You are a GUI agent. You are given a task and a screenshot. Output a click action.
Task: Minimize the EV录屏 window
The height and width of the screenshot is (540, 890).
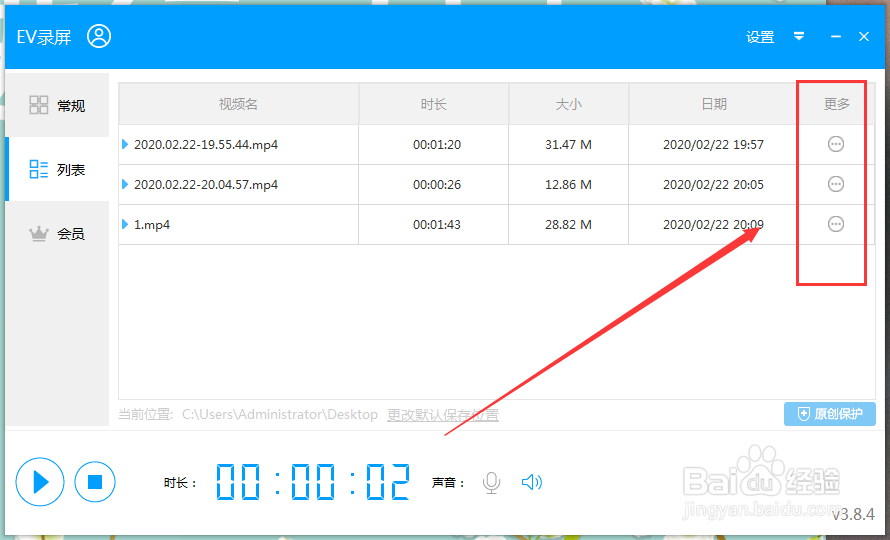point(836,36)
